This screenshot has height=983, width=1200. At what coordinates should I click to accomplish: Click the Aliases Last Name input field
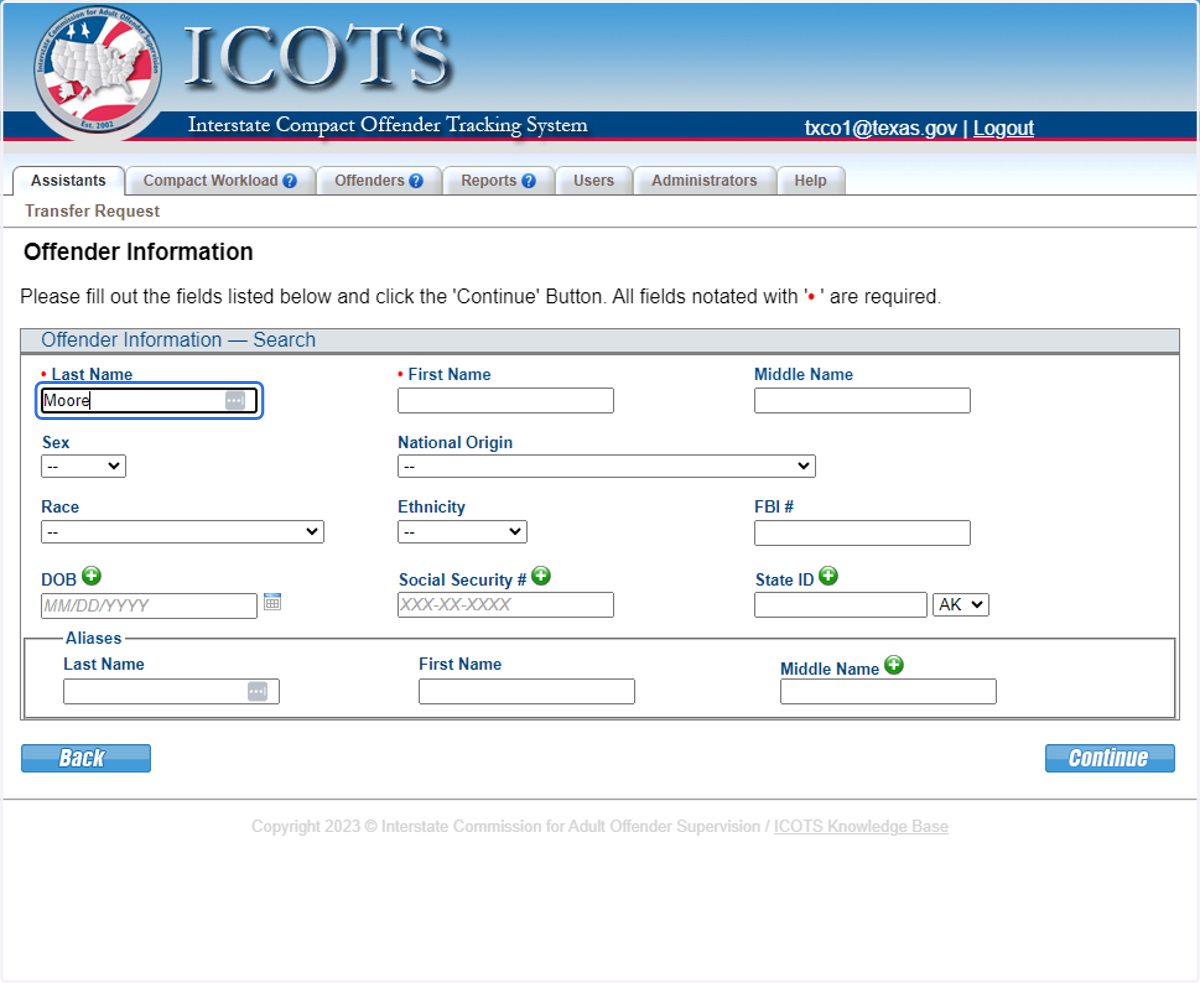click(x=171, y=692)
